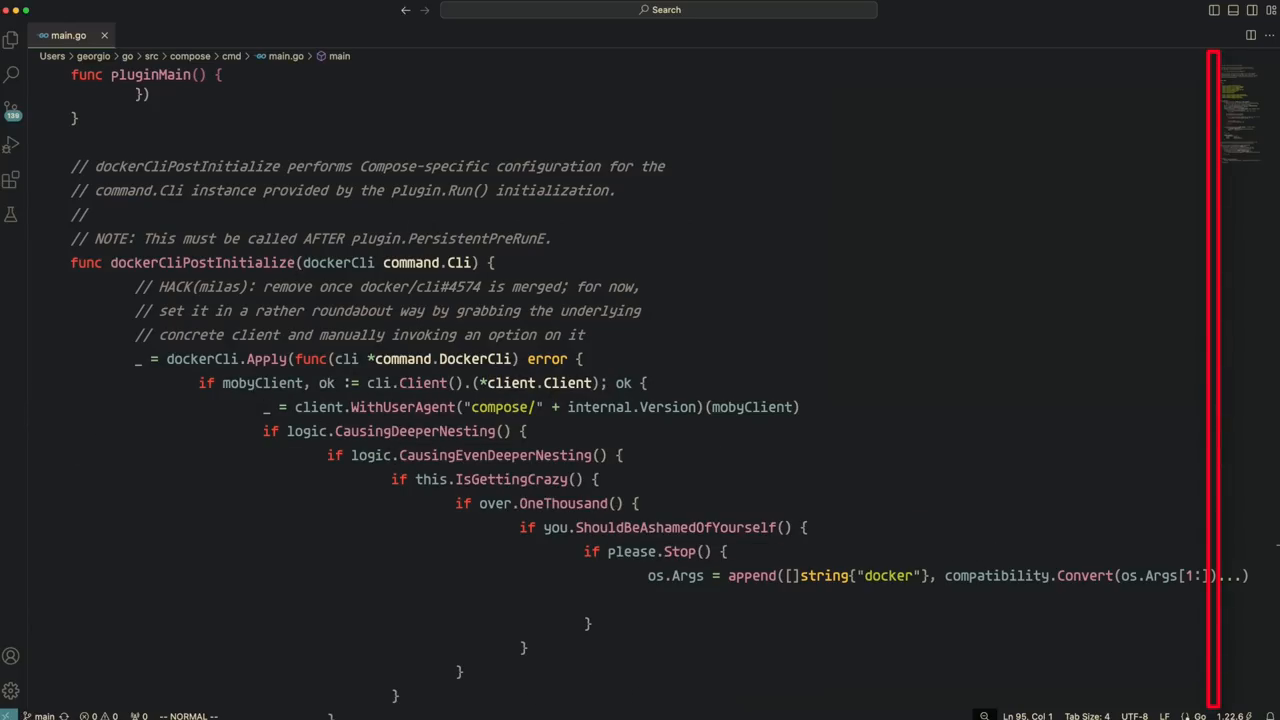Select the main.go breadcrumb segment
The image size is (1280, 720).
pyautogui.click(x=279, y=56)
